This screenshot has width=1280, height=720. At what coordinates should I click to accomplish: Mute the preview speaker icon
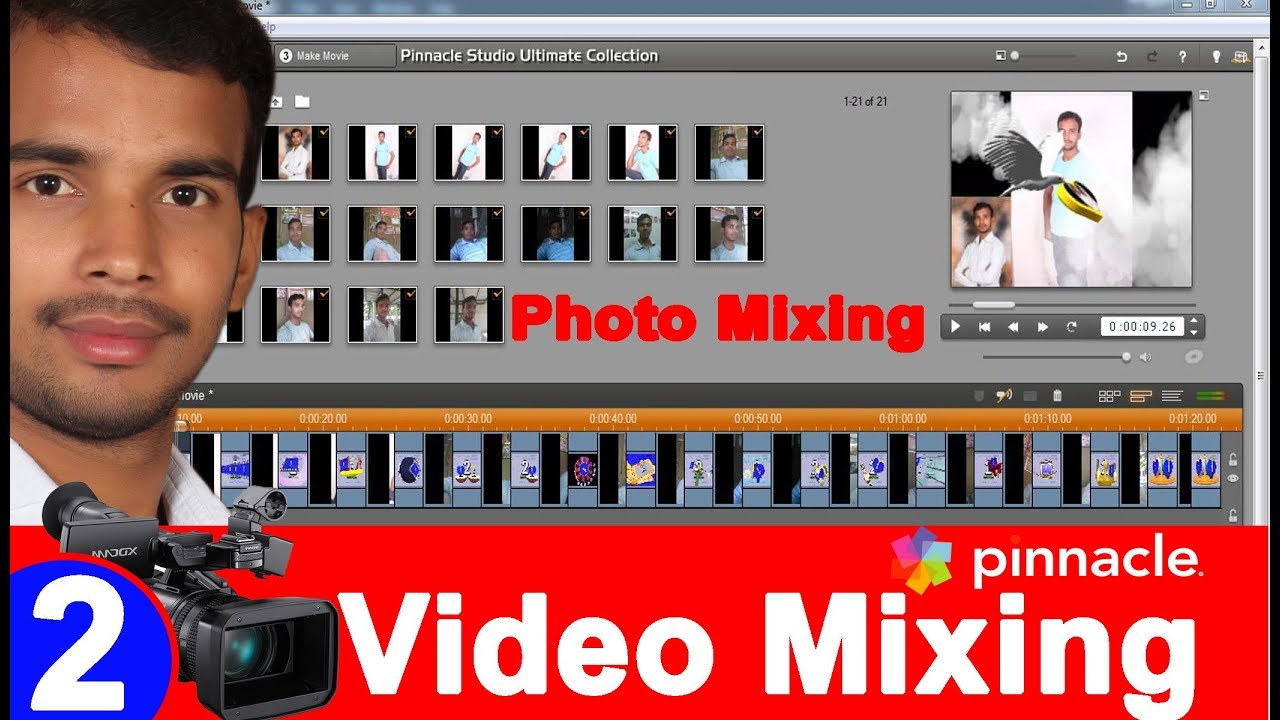tap(1145, 356)
